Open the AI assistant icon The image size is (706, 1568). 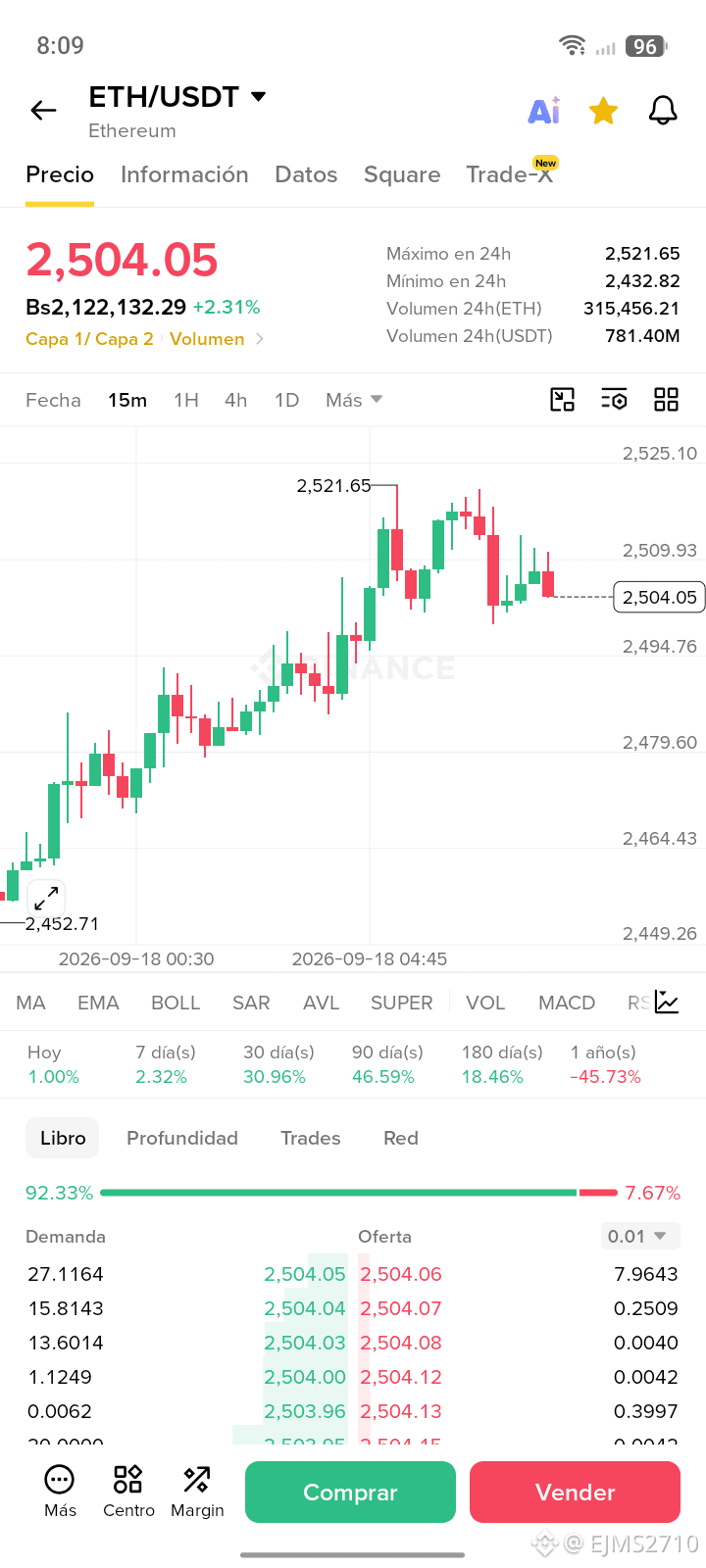point(544,111)
